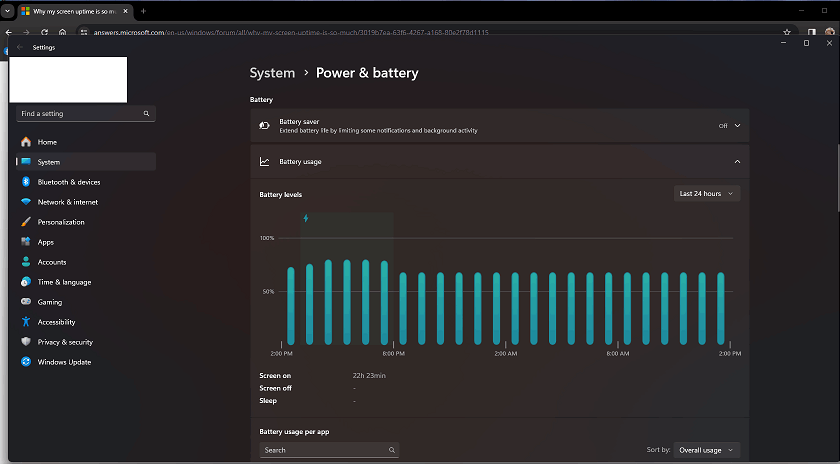The width and height of the screenshot is (840, 464).
Task: Click 8:00 PM axis label
Action: point(394,354)
